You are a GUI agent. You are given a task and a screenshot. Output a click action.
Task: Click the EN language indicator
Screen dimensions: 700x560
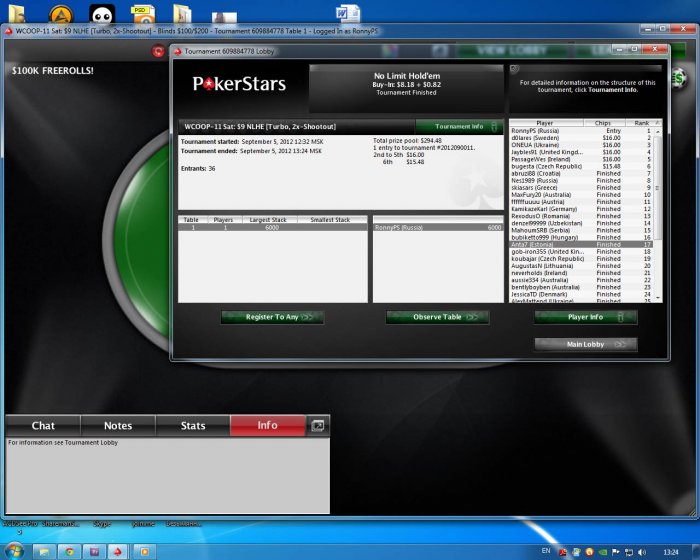546,551
